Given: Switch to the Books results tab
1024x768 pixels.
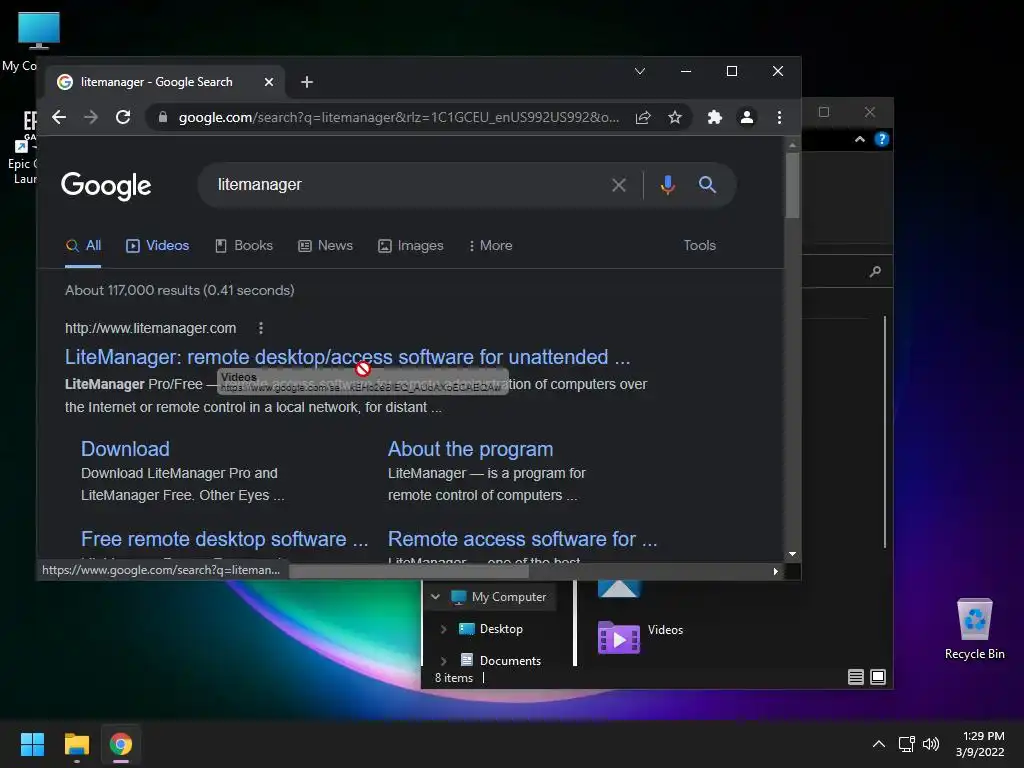Looking at the screenshot, I should (244, 246).
